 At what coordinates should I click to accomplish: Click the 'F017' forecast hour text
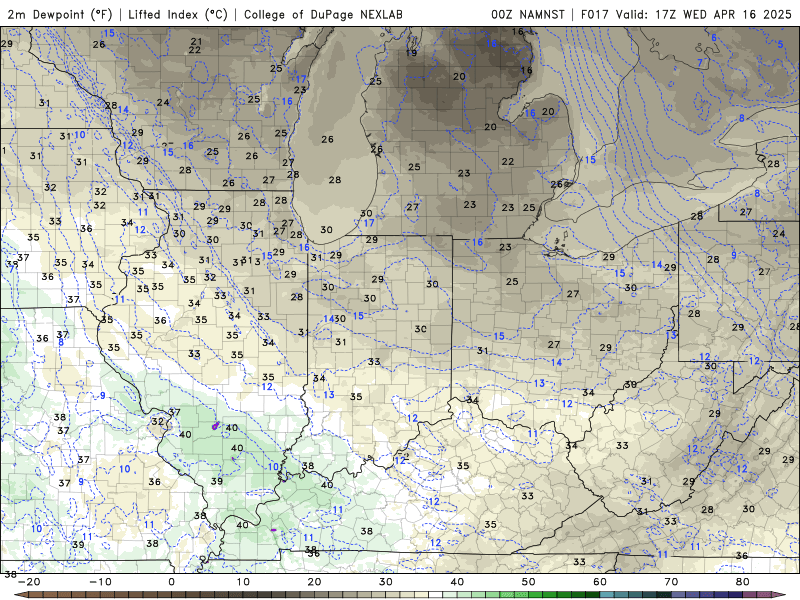(x=595, y=14)
